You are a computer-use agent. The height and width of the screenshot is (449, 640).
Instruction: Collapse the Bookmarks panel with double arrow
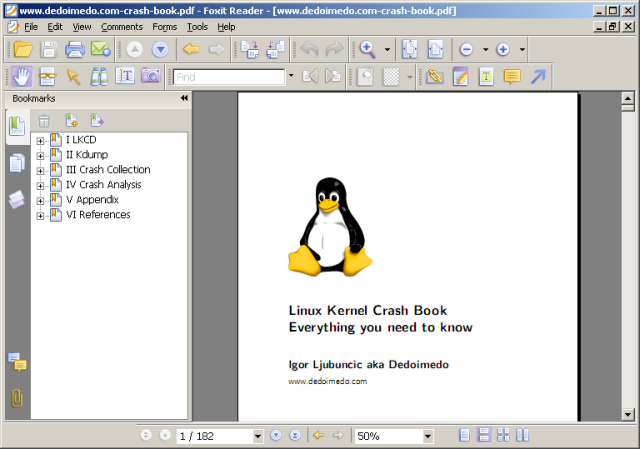184,98
